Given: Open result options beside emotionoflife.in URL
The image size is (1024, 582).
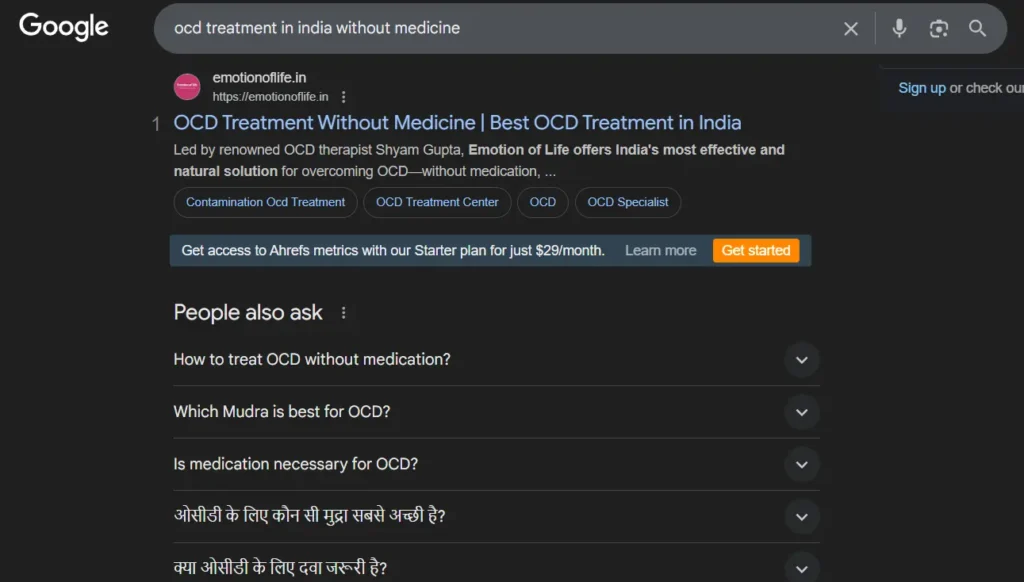Looking at the screenshot, I should tap(344, 97).
